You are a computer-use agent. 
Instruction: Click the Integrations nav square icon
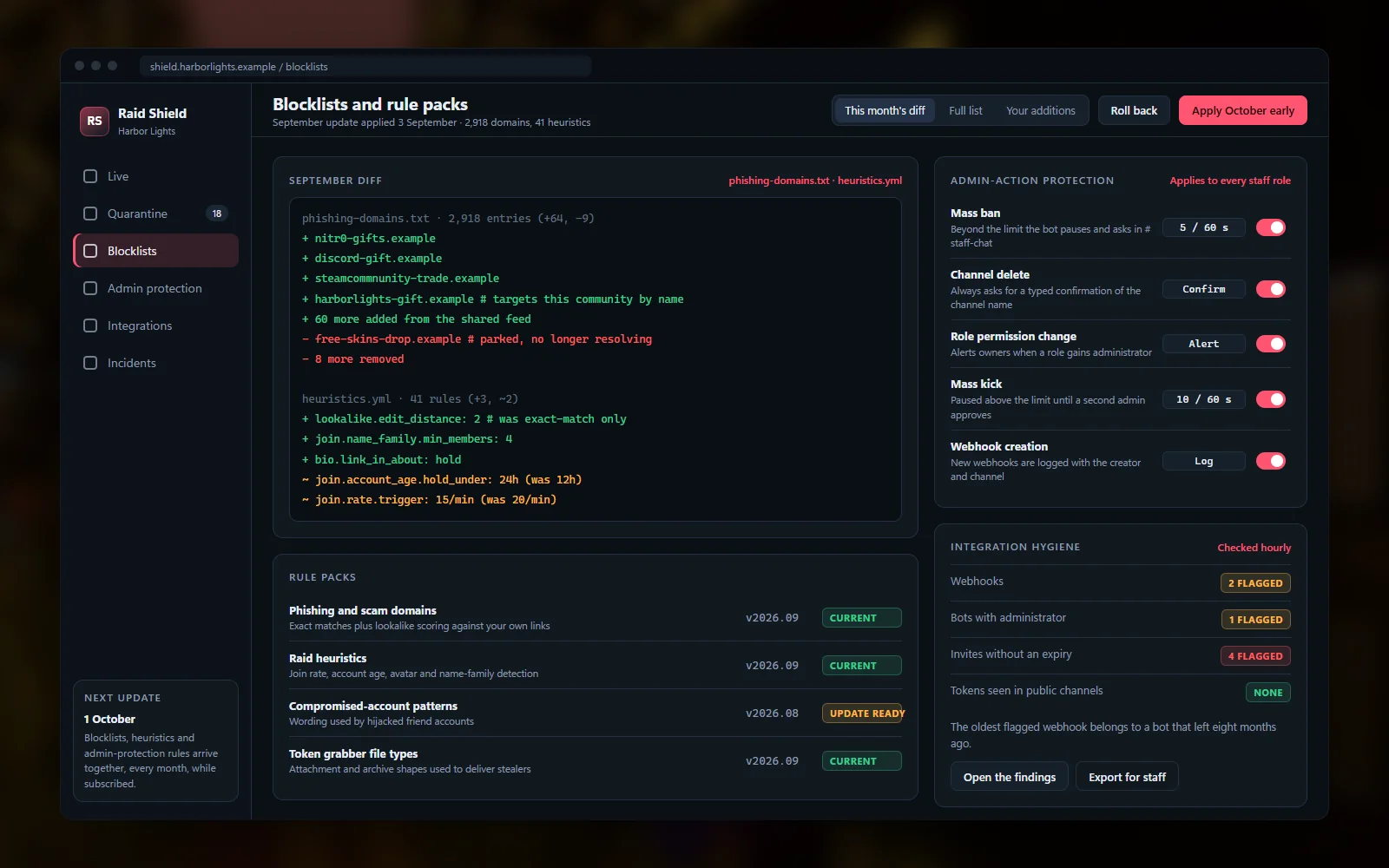tap(90, 325)
